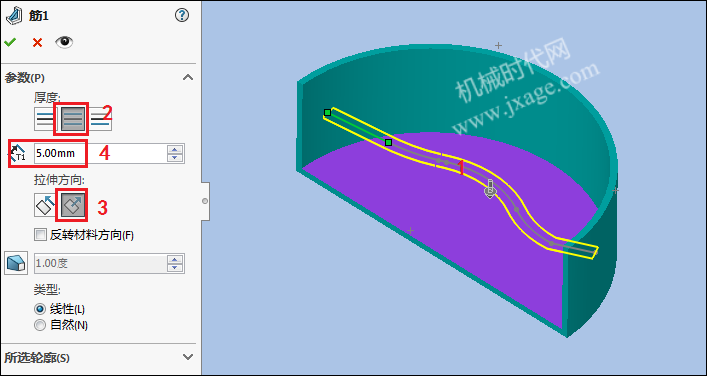Choose parallel to sketch extrusion direction
Image resolution: width=707 pixels, height=376 pixels.
45,205
